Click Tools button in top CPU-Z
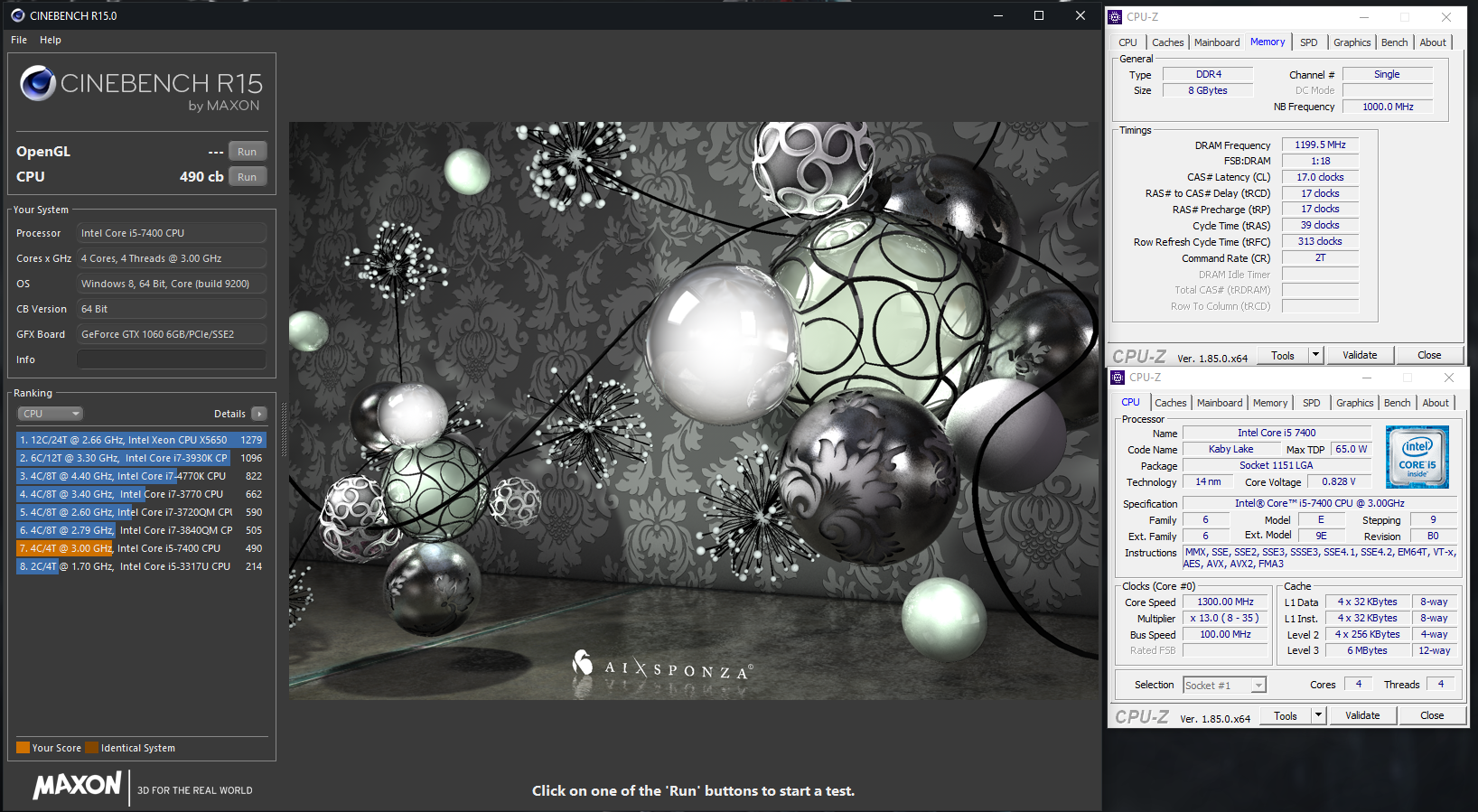This screenshot has height=812, width=1478. tap(1283, 355)
